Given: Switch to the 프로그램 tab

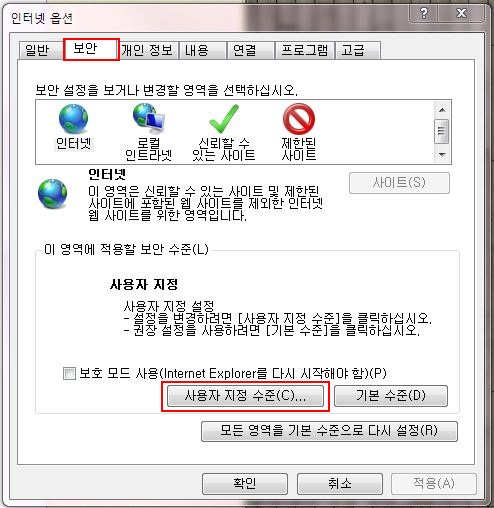Looking at the screenshot, I should click(304, 51).
